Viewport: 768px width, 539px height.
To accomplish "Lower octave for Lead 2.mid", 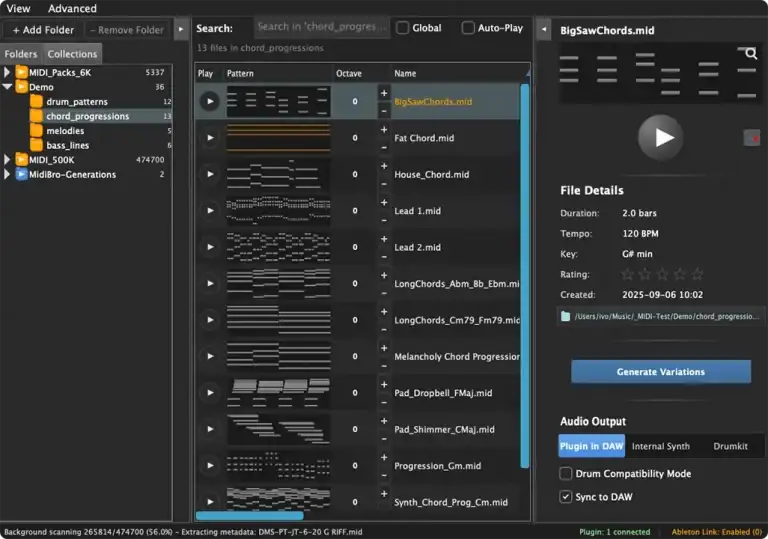I will (x=384, y=257).
